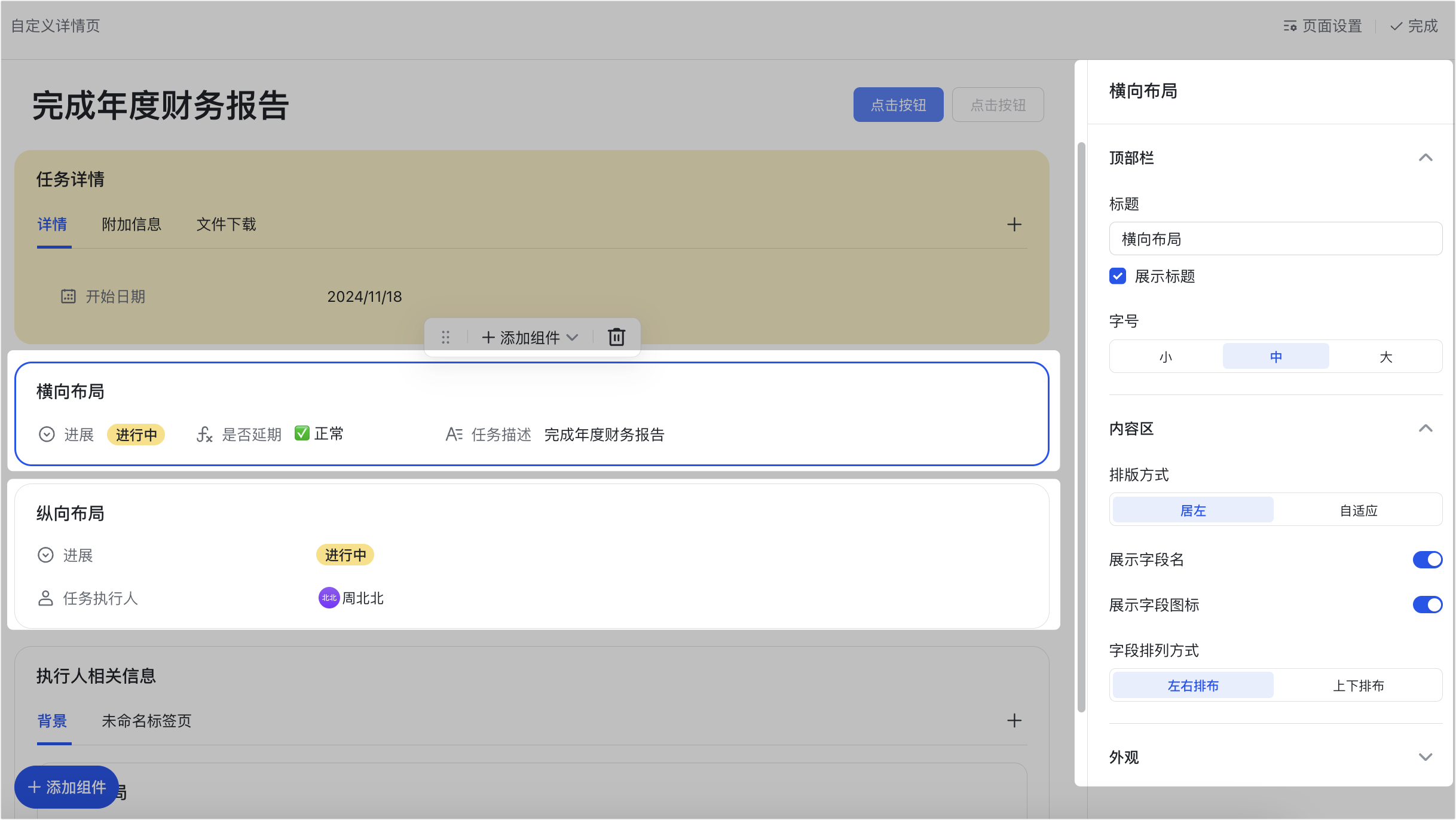Click 完成 to finish editing
This screenshot has width=1456, height=820.
[1414, 26]
